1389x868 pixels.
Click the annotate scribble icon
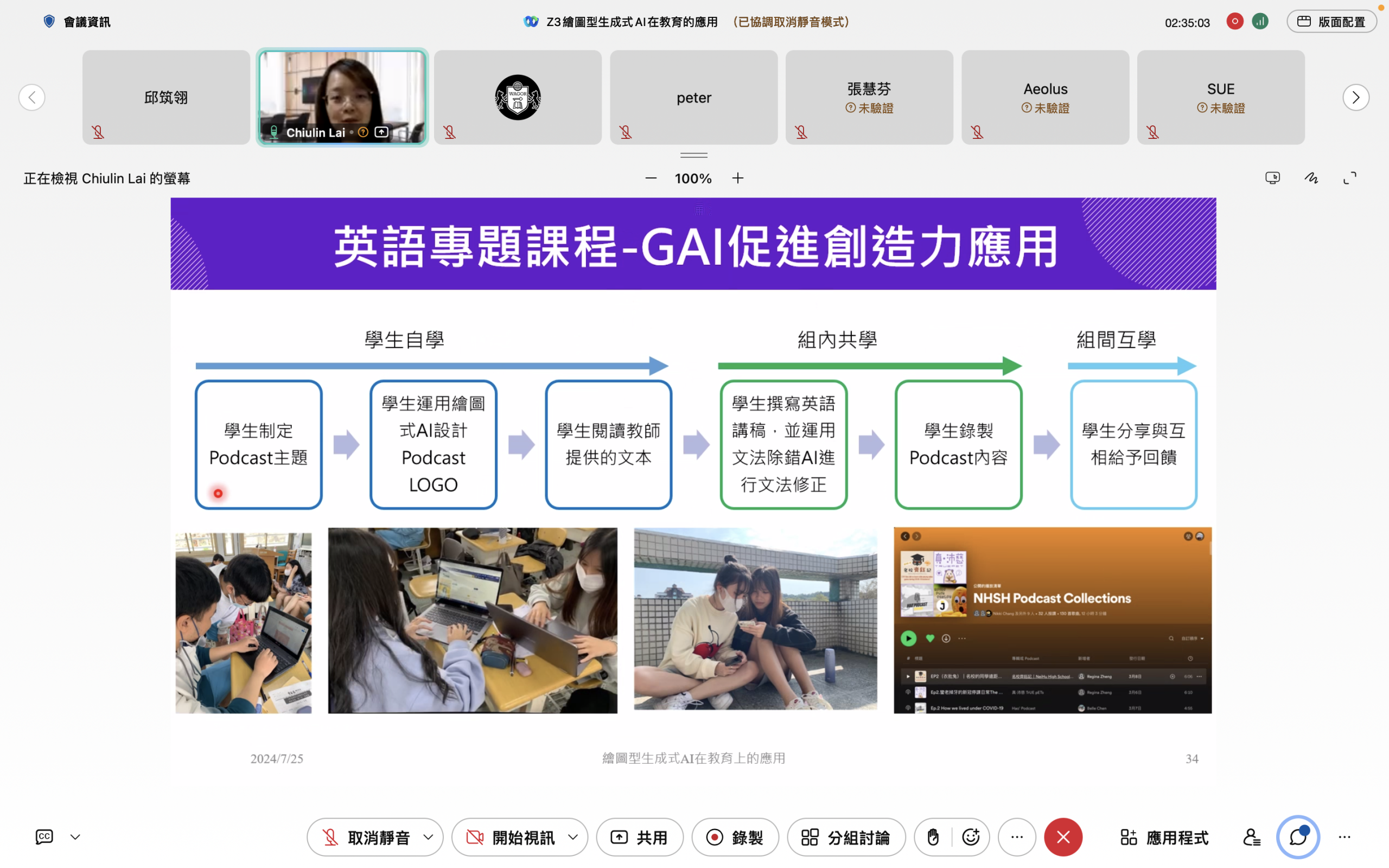click(1311, 178)
